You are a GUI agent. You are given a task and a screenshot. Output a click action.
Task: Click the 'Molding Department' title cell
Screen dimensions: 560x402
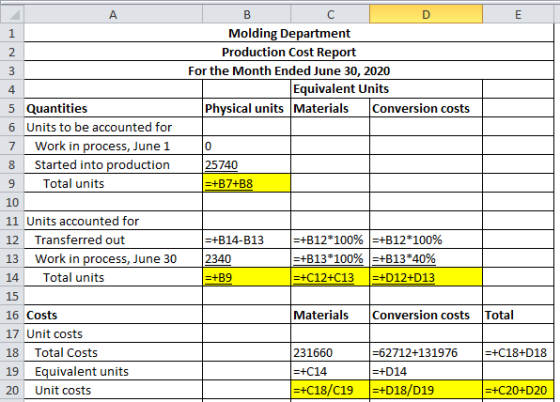pyautogui.click(x=289, y=33)
